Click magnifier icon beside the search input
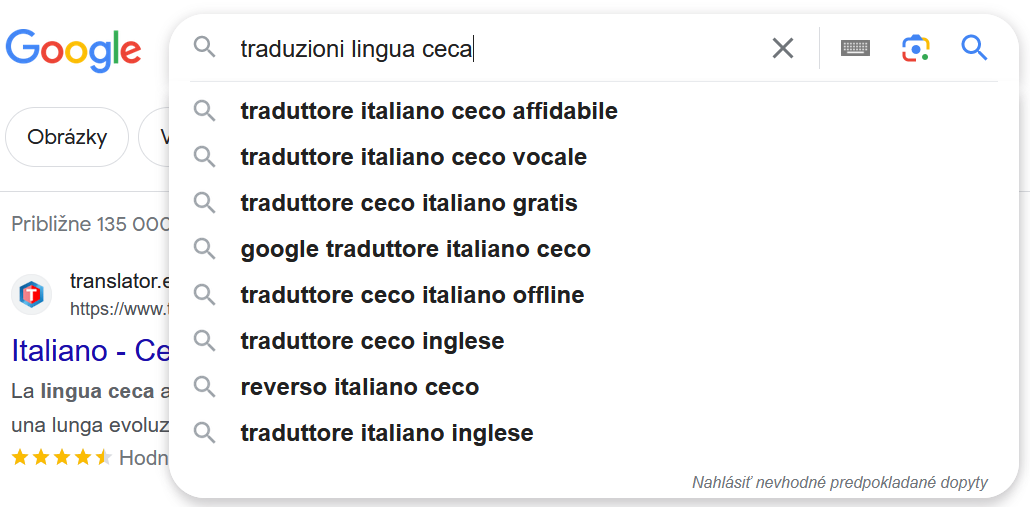Viewport: 1030px width, 507px height. point(205,47)
